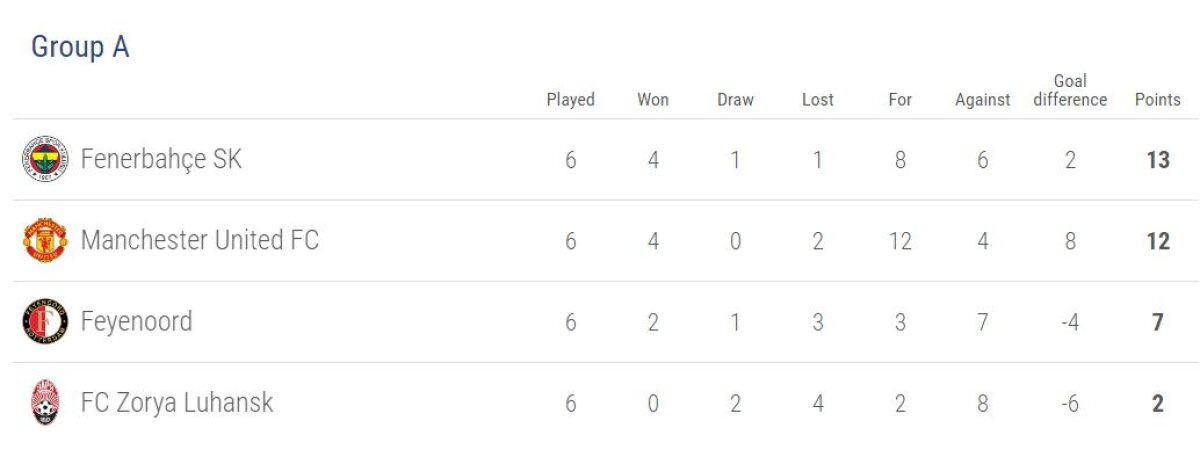Click the Draw column header
Image resolution: width=1200 pixels, height=457 pixels.
735,99
